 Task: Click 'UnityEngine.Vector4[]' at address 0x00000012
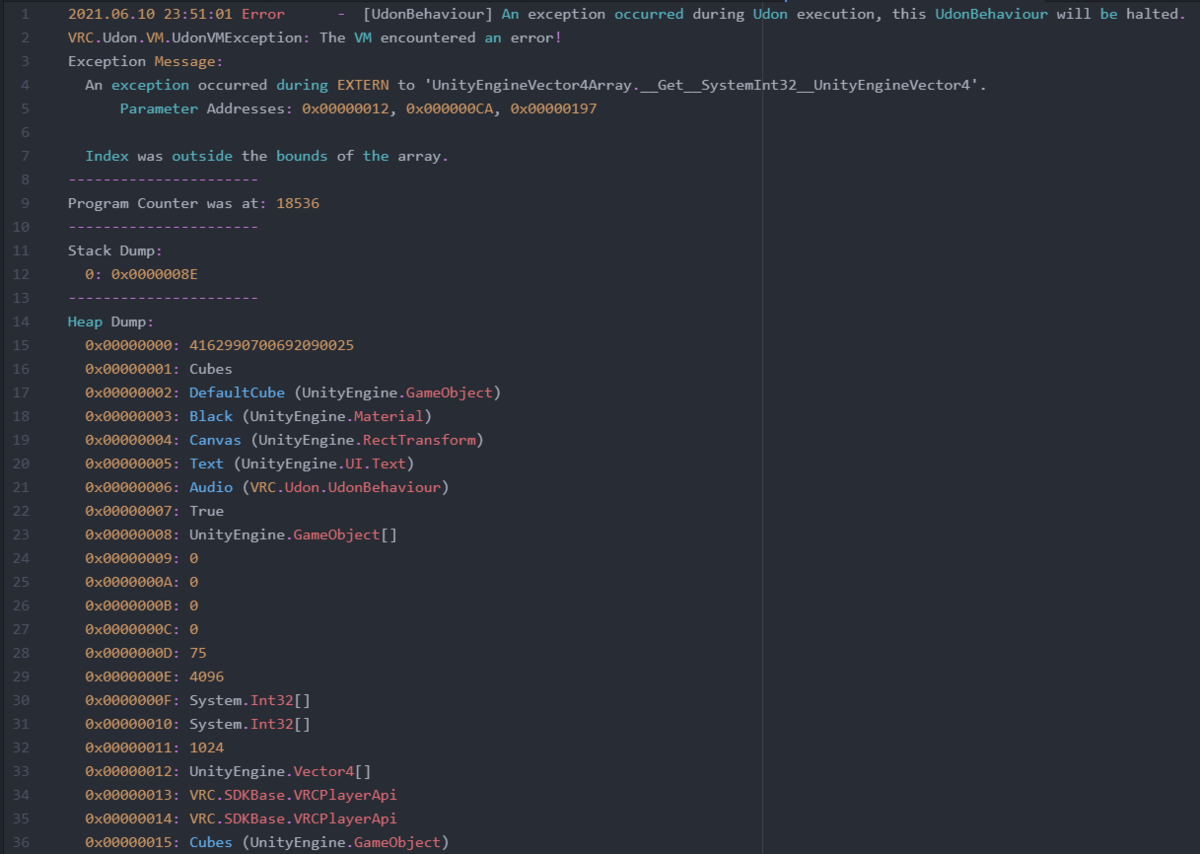(x=280, y=772)
